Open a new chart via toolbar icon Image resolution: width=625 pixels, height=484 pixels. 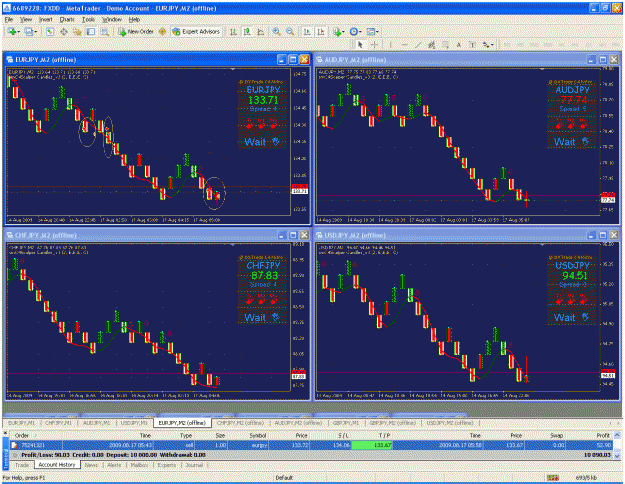11,31
